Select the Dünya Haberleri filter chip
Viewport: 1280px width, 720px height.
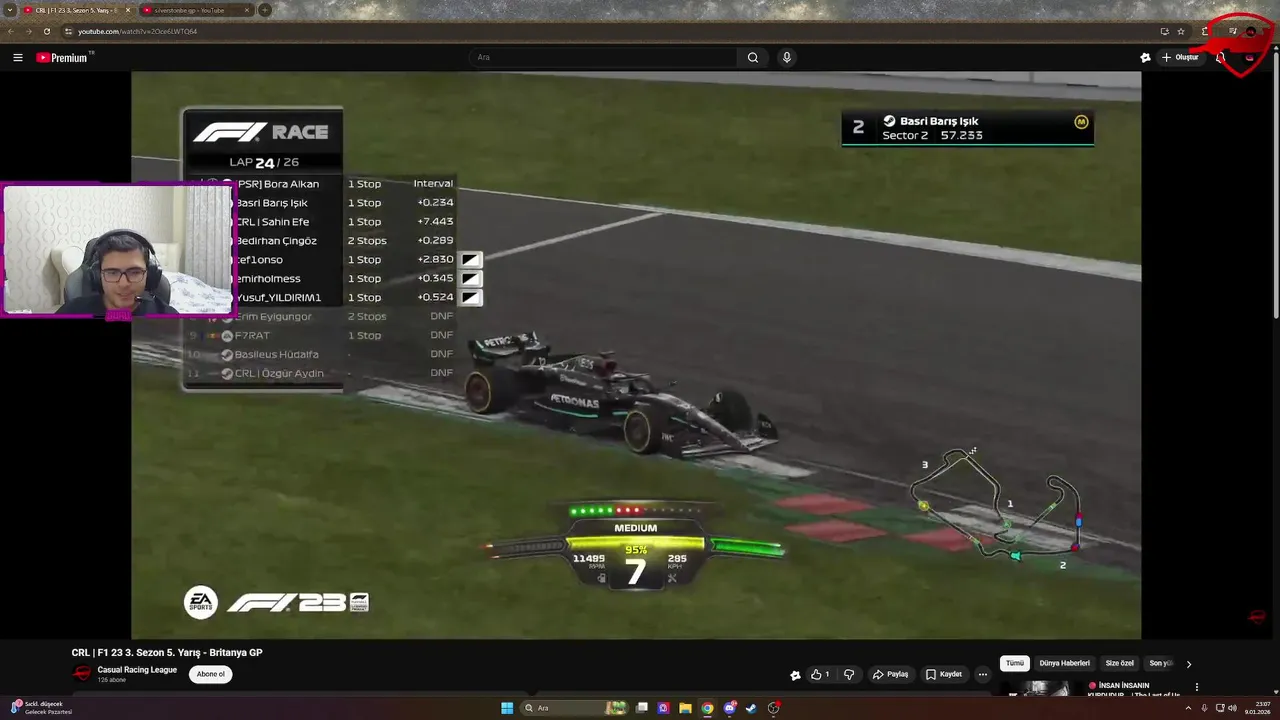tap(1064, 663)
